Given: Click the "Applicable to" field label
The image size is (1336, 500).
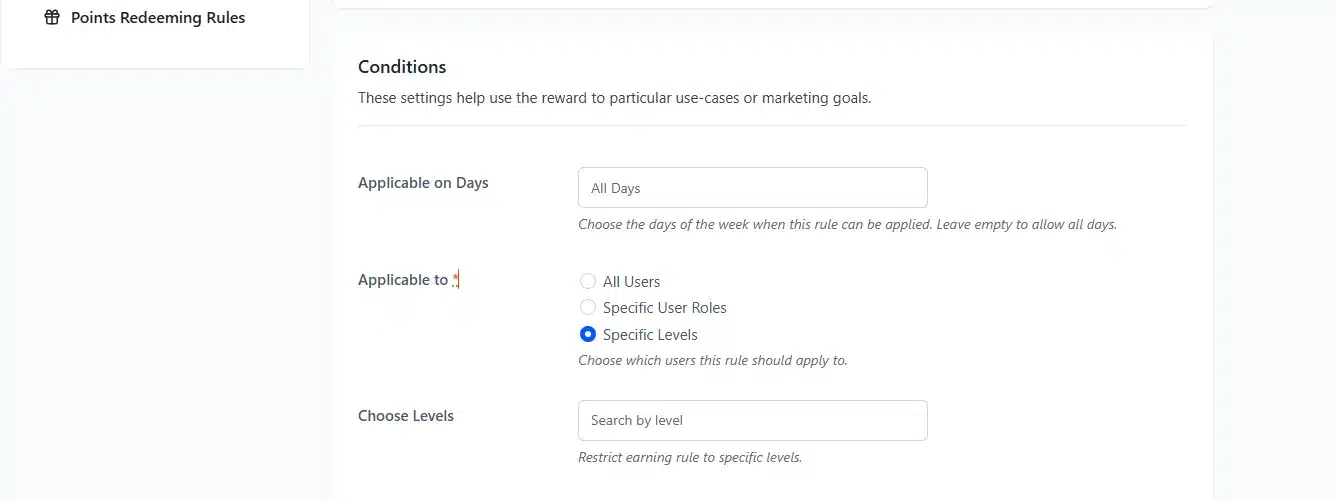Looking at the screenshot, I should (x=403, y=280).
